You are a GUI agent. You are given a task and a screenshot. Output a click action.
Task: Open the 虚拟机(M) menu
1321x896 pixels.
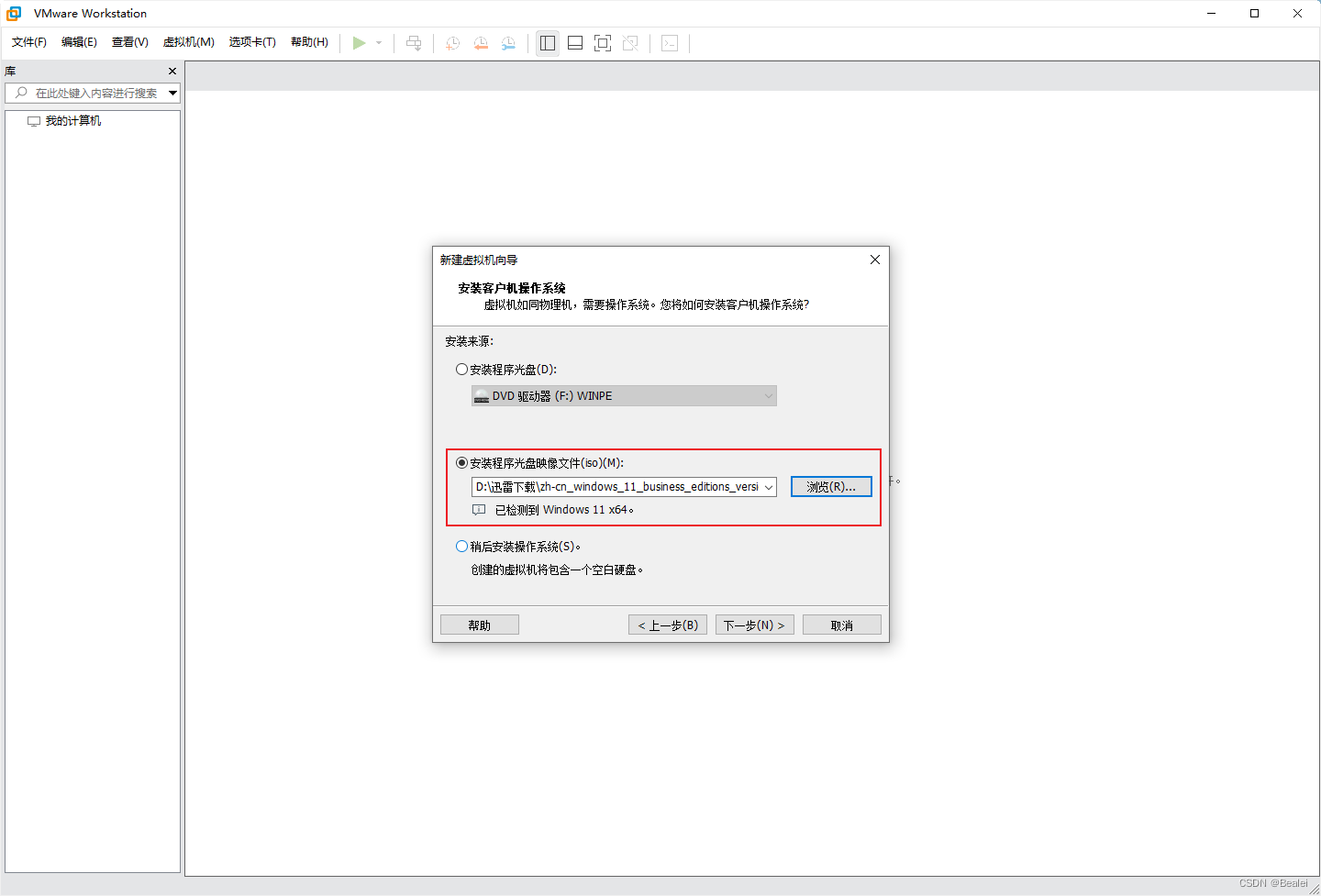click(189, 42)
